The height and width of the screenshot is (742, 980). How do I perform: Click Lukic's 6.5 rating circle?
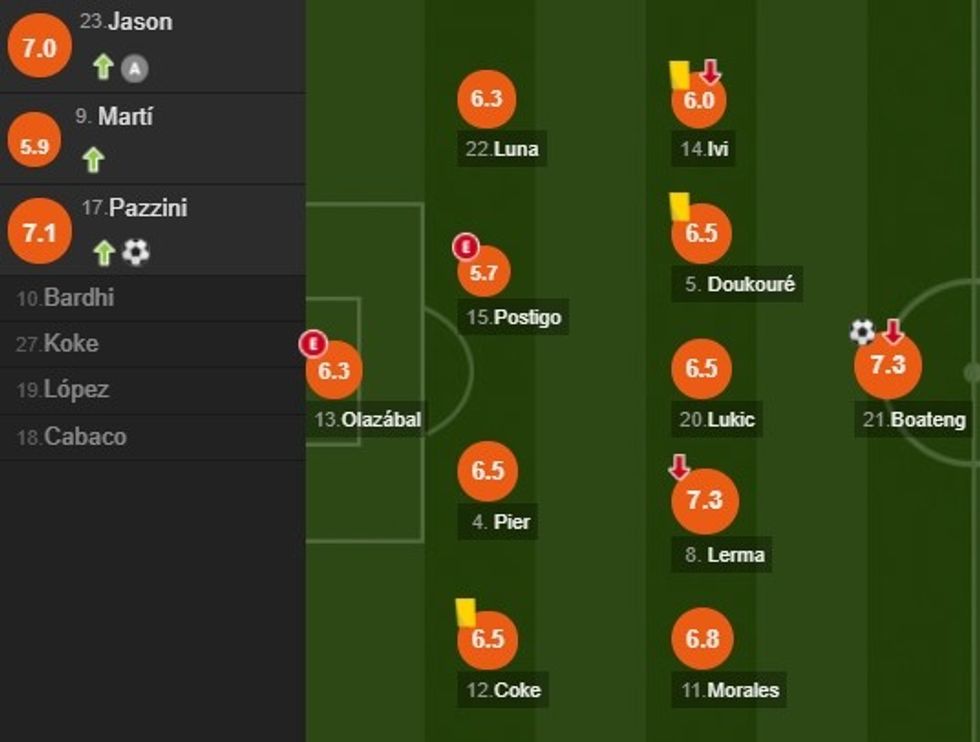pos(702,368)
